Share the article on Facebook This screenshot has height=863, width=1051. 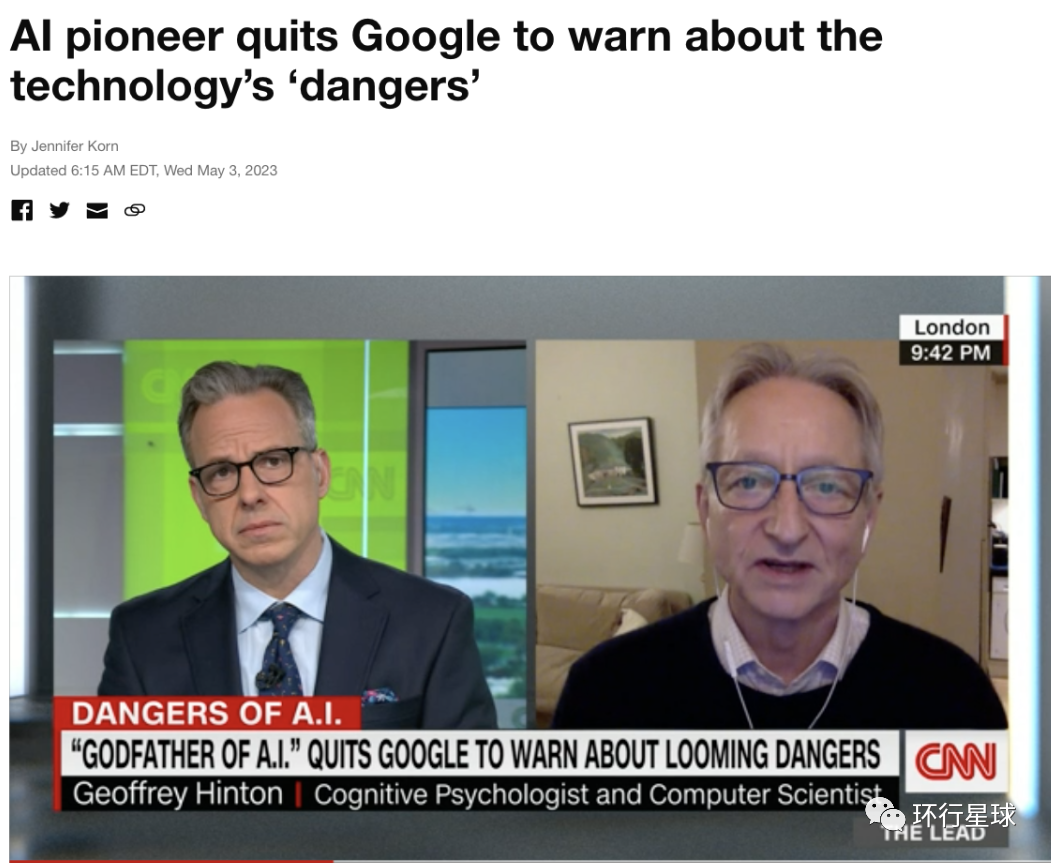click(x=21, y=210)
